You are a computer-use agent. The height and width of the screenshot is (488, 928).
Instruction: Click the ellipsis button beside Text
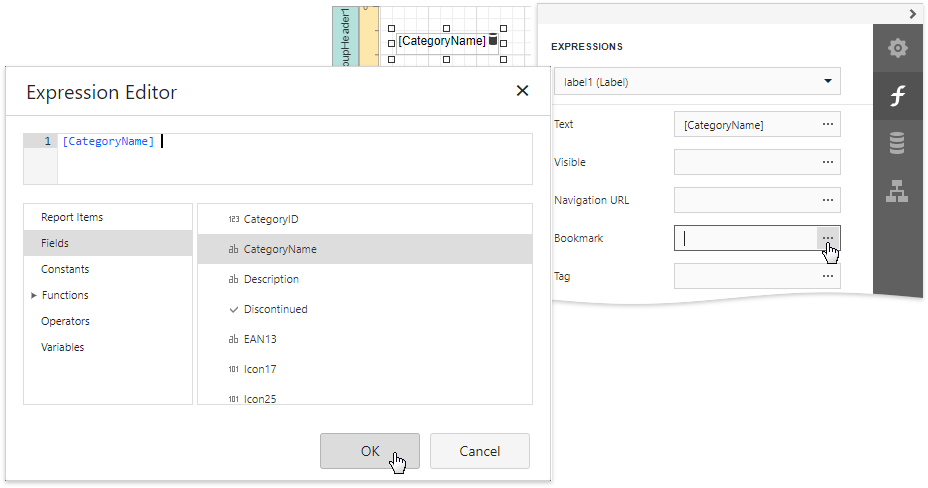click(828, 124)
